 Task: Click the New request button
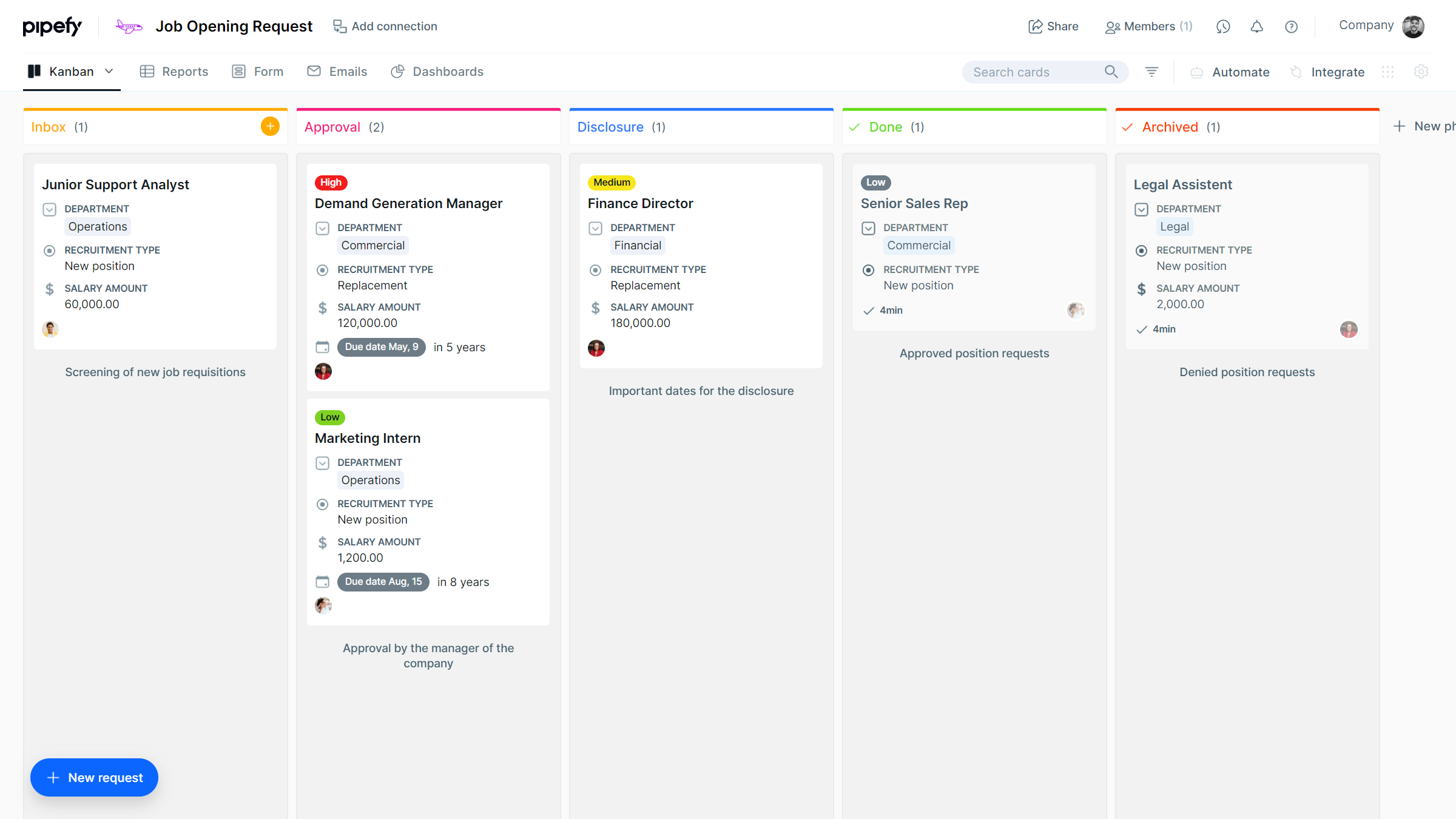pos(95,777)
